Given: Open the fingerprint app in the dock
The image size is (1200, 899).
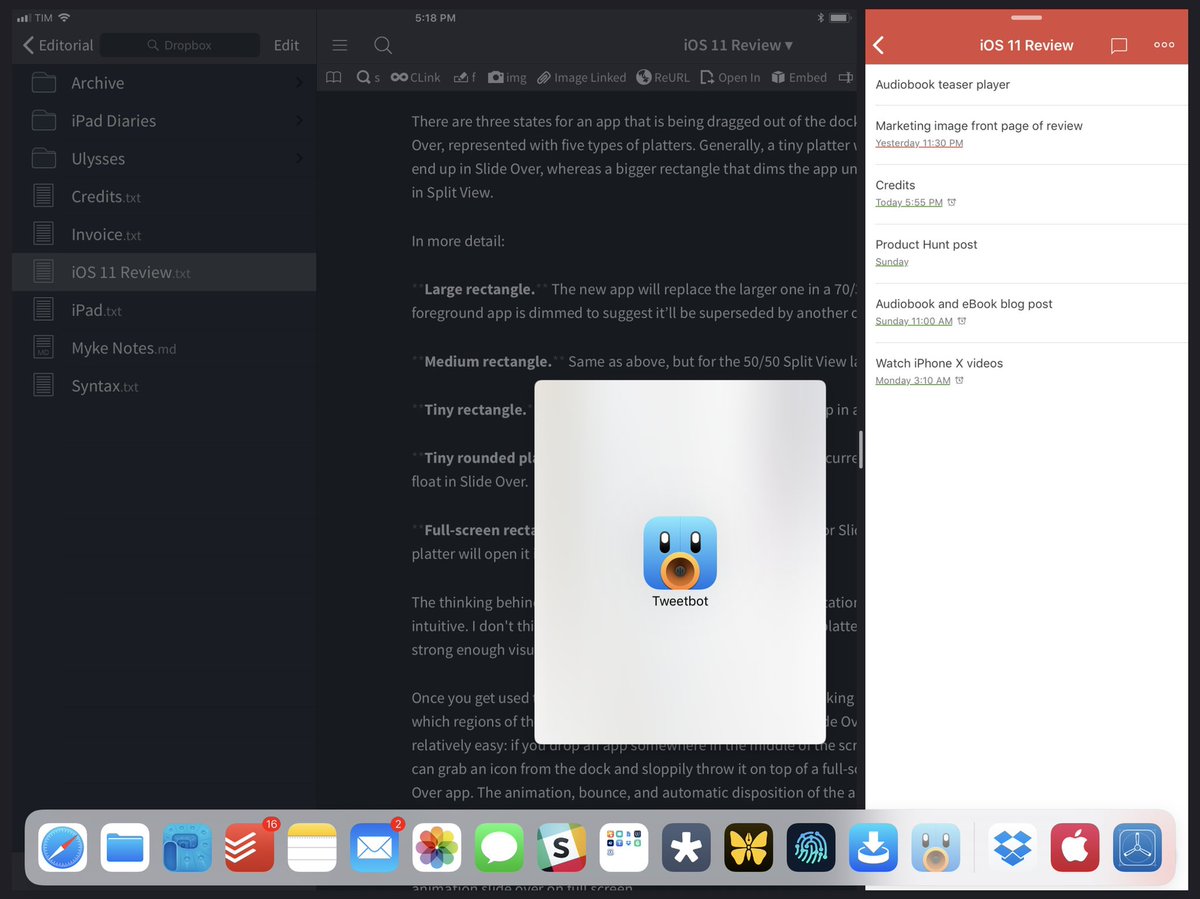Looking at the screenshot, I should [811, 848].
